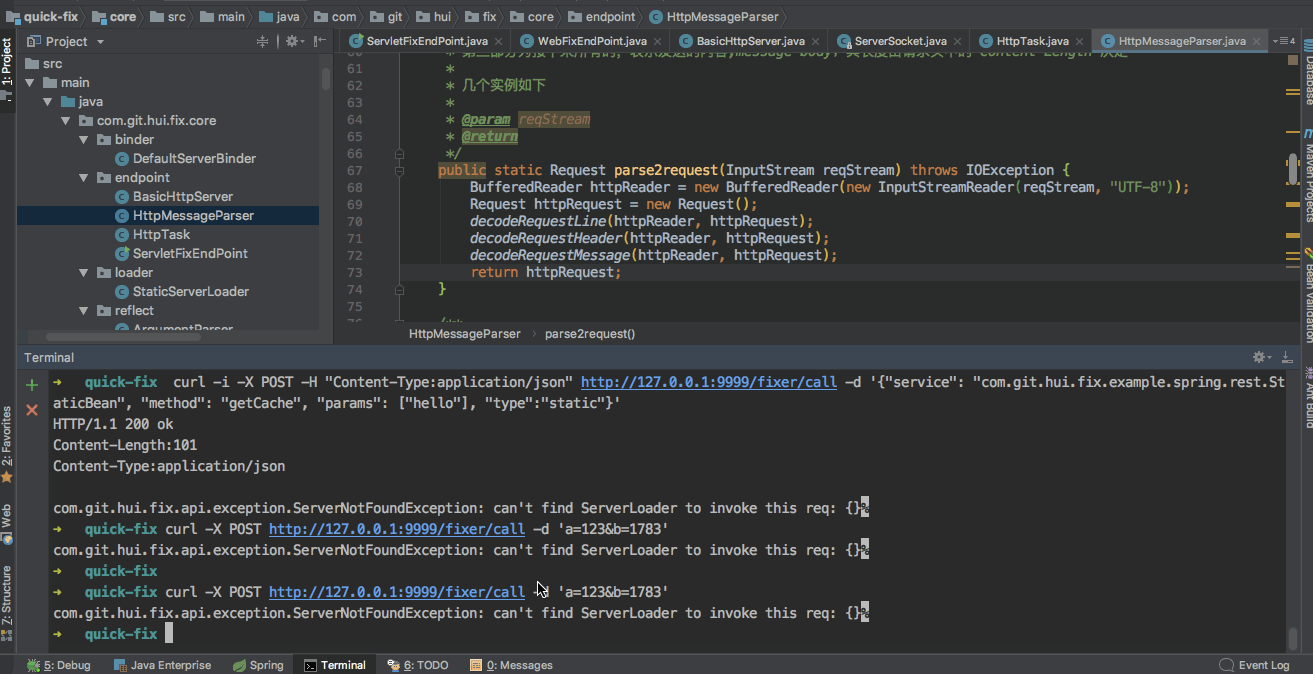Viewport: 1313px width, 674px height.
Task: Click the parse2request() breadcrumb below editor
Action: [x=589, y=334]
